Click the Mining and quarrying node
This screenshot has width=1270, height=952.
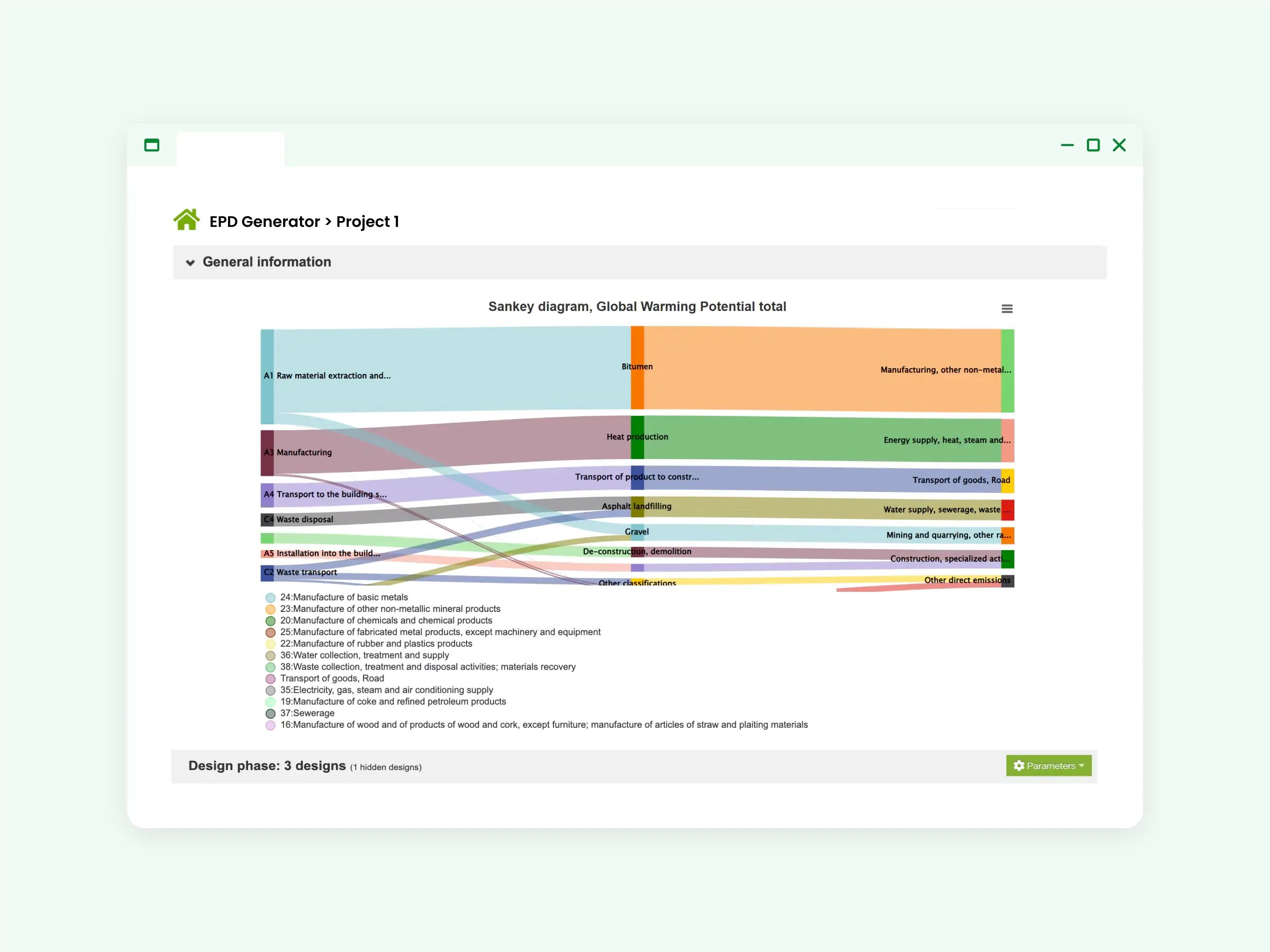pos(1008,535)
